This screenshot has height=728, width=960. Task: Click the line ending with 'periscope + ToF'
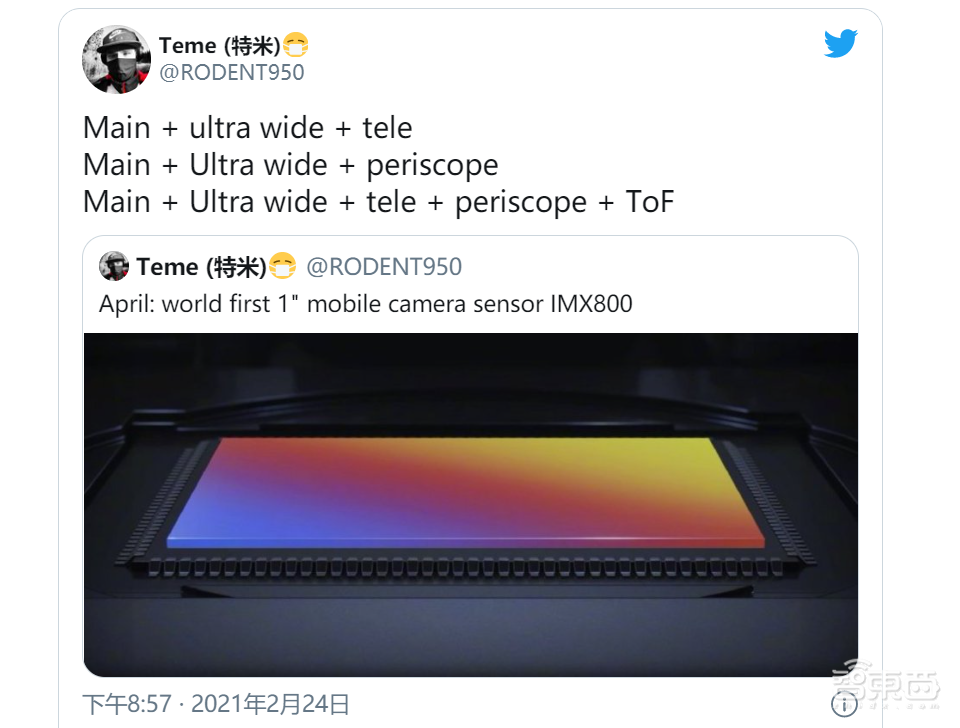click(378, 202)
